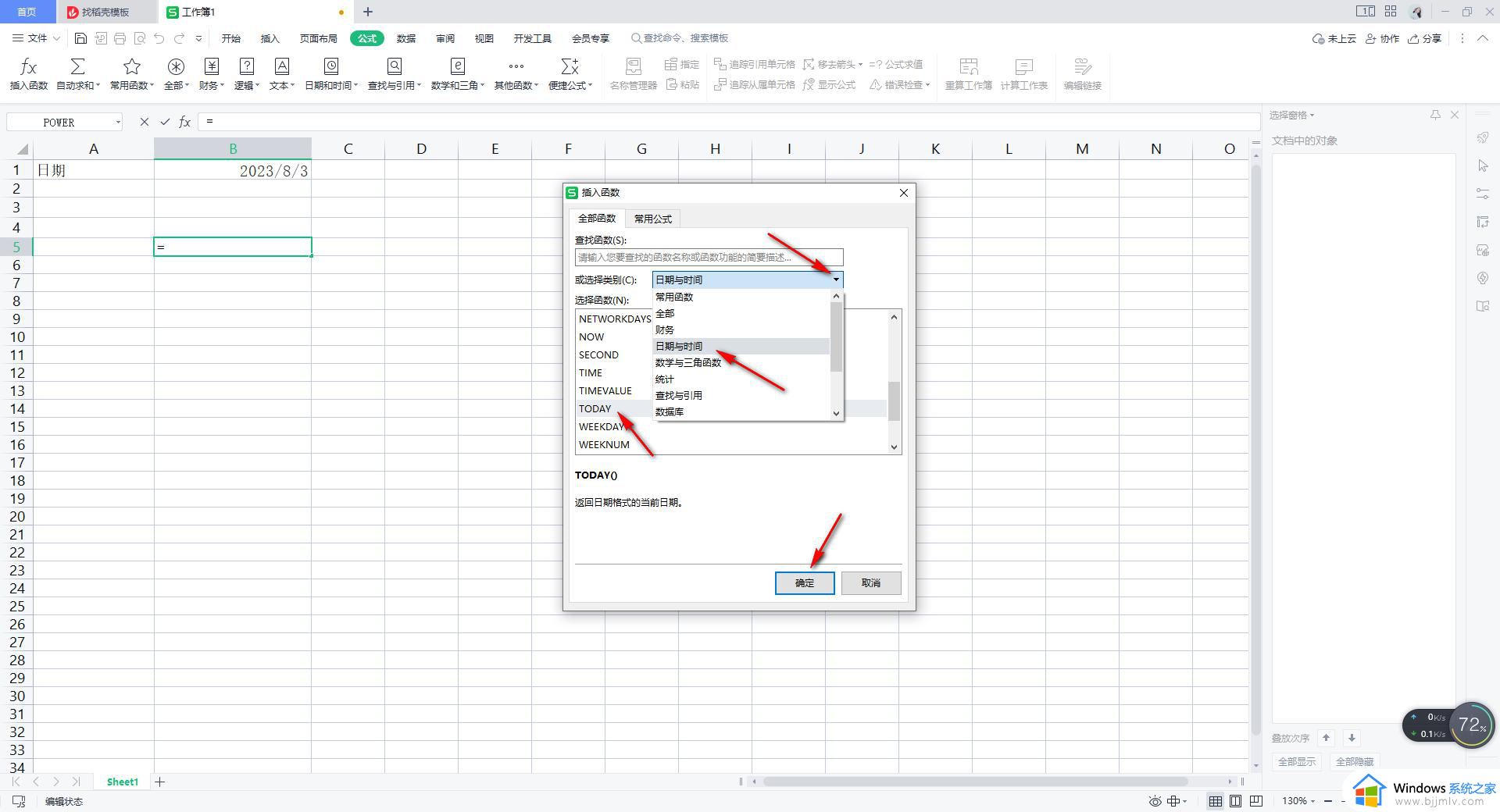Pin the selection pane

[x=1435, y=115]
